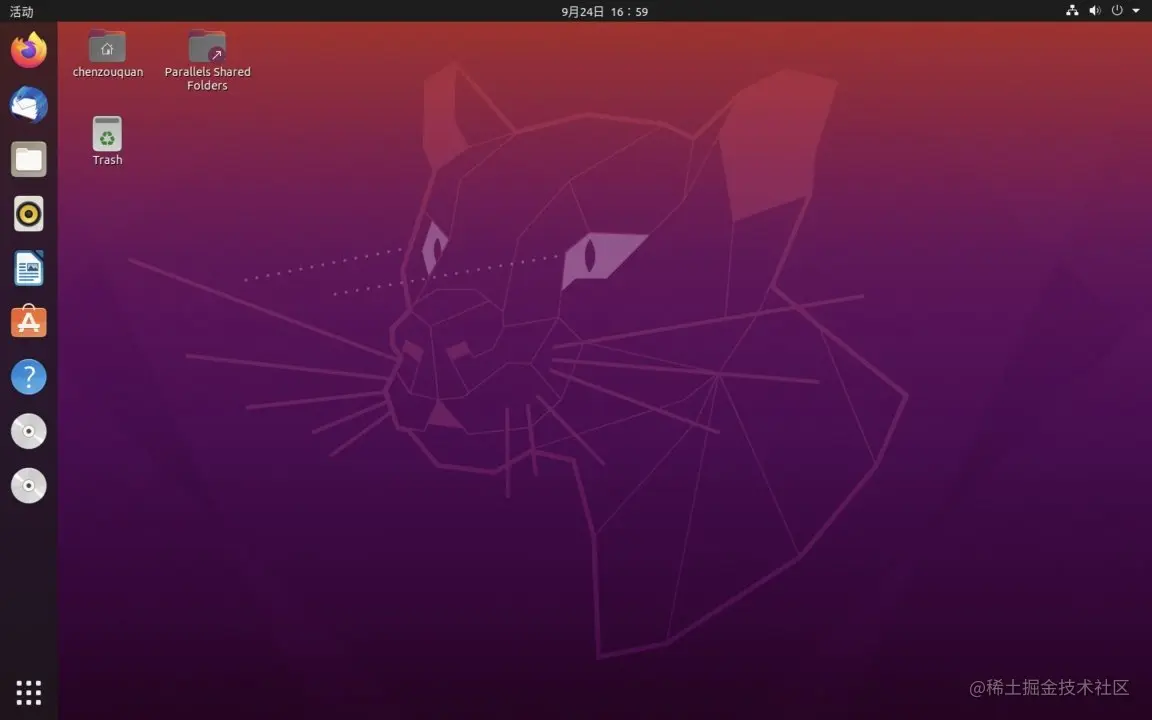This screenshot has height=720, width=1152.
Task: Open Ubuntu Software store
Action: pyautogui.click(x=29, y=322)
